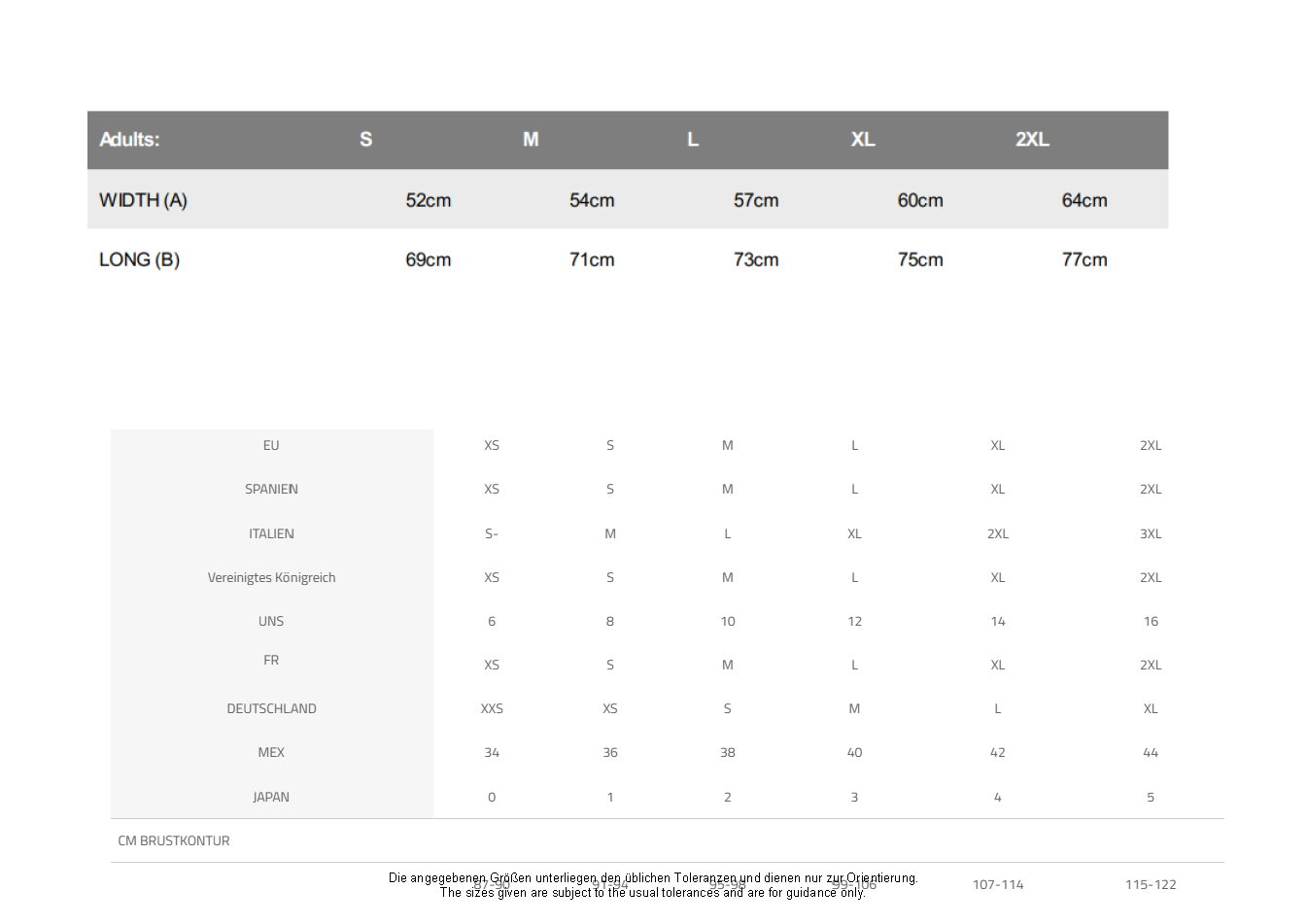
Task: Click the MEX row label
Action: pos(271,752)
